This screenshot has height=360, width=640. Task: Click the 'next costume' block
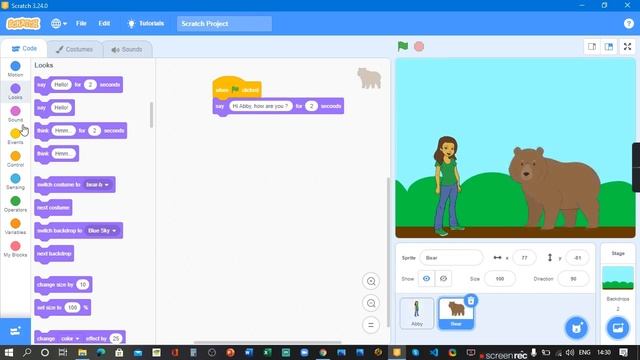53,208
